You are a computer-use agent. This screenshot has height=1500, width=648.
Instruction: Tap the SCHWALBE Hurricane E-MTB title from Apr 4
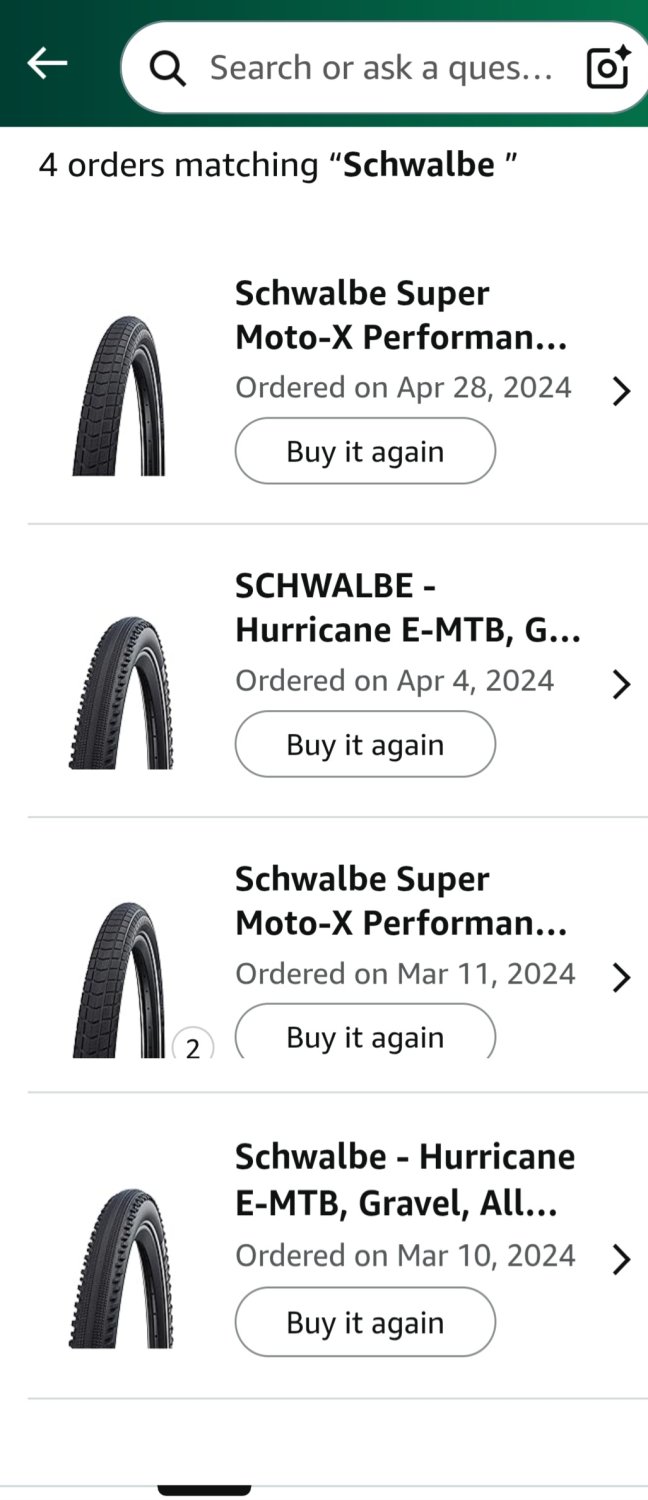coord(407,608)
